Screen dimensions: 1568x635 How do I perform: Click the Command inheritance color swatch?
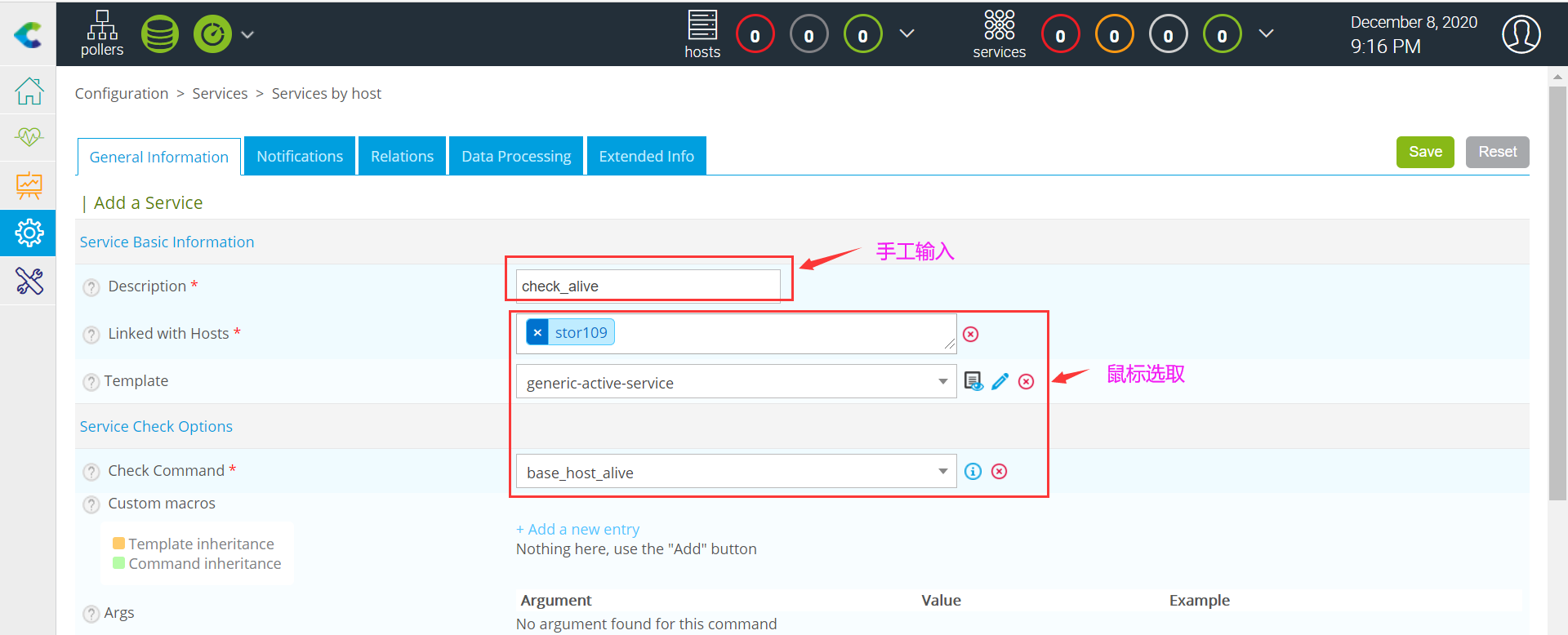click(x=118, y=563)
